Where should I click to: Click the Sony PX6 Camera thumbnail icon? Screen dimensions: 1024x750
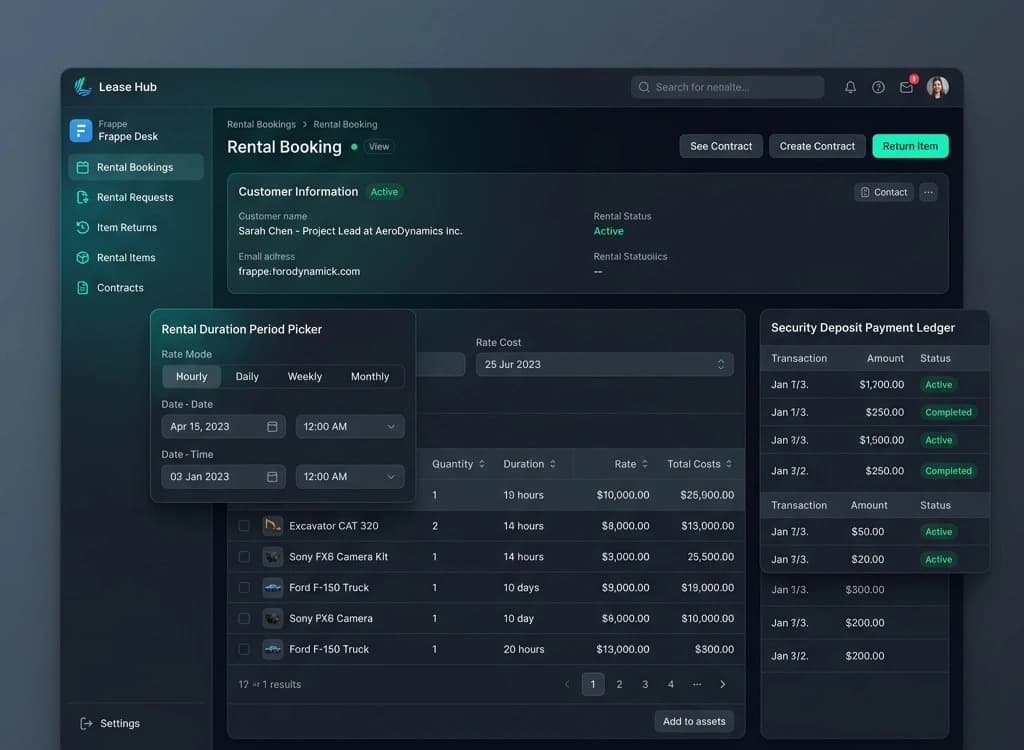point(272,618)
